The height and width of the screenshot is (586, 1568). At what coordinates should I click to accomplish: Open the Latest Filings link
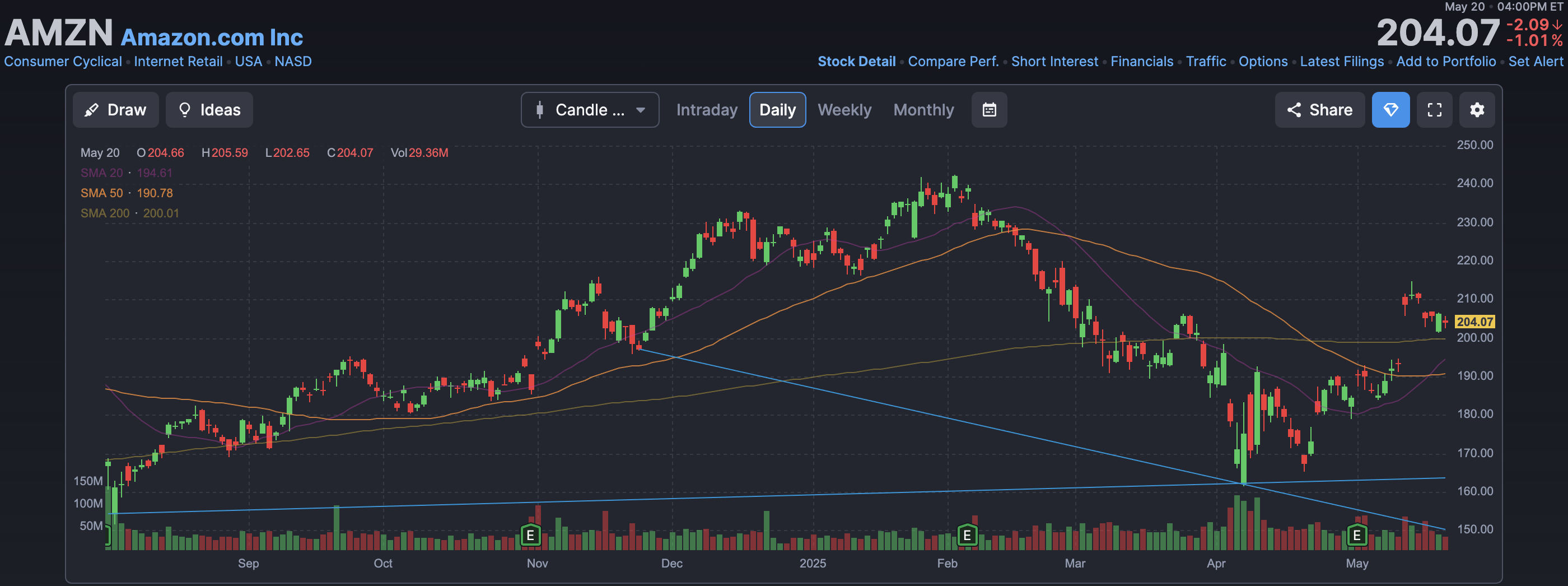1342,62
